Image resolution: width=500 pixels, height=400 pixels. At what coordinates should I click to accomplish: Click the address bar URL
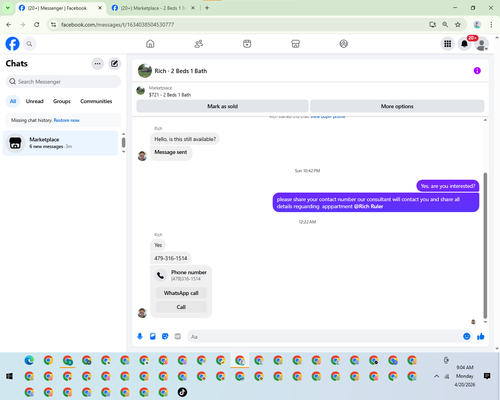(117, 25)
